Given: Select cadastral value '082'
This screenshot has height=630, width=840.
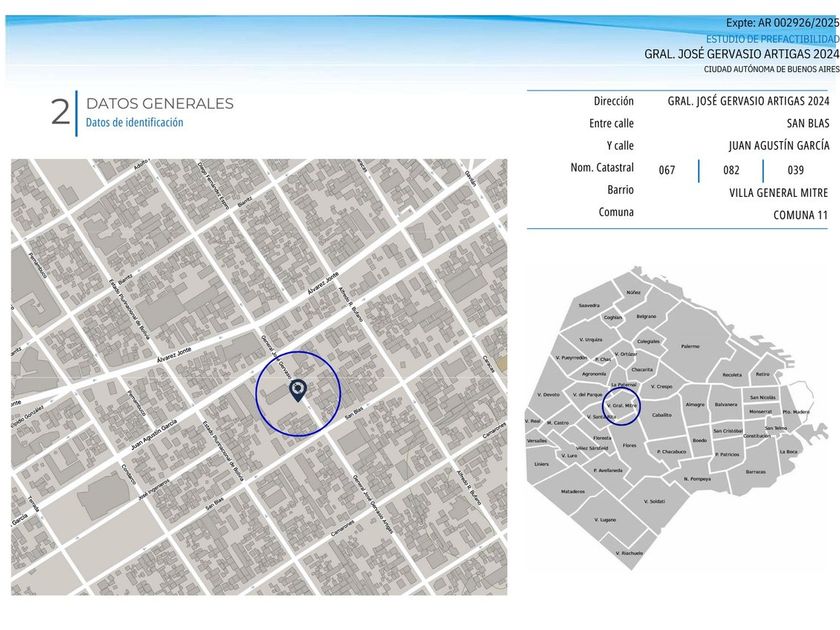Looking at the screenshot, I should click(x=731, y=170).
